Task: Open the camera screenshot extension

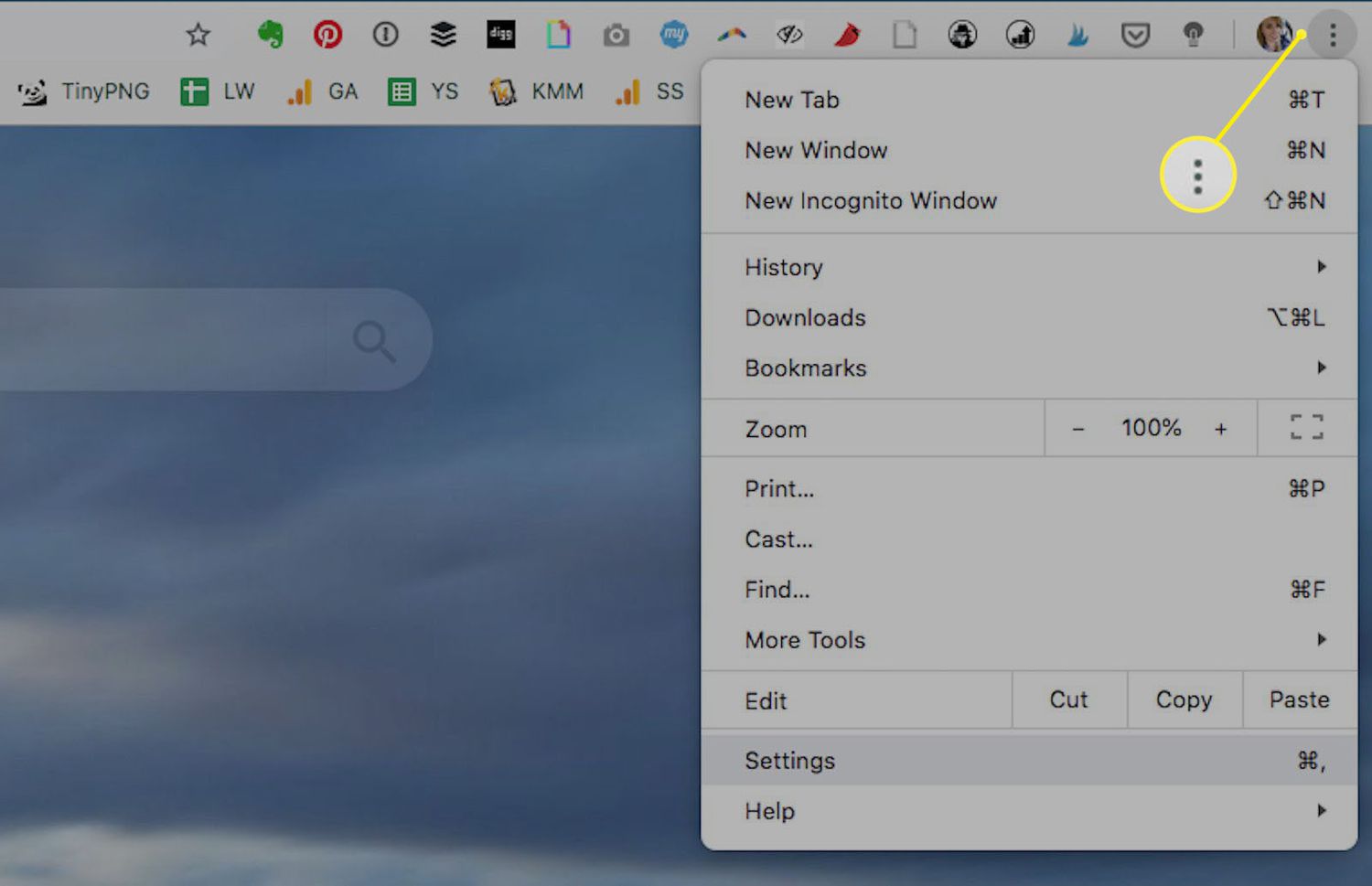Action: (616, 36)
